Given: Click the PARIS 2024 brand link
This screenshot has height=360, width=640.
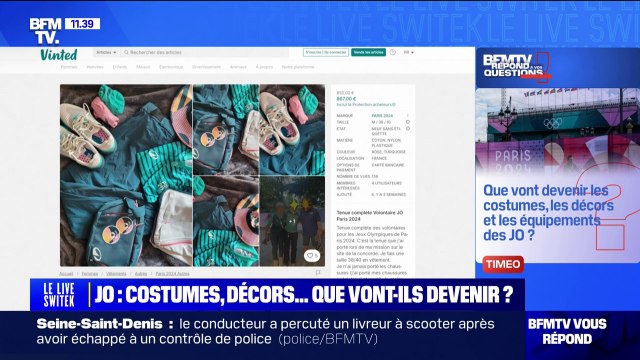Looking at the screenshot, I should 382,116.
